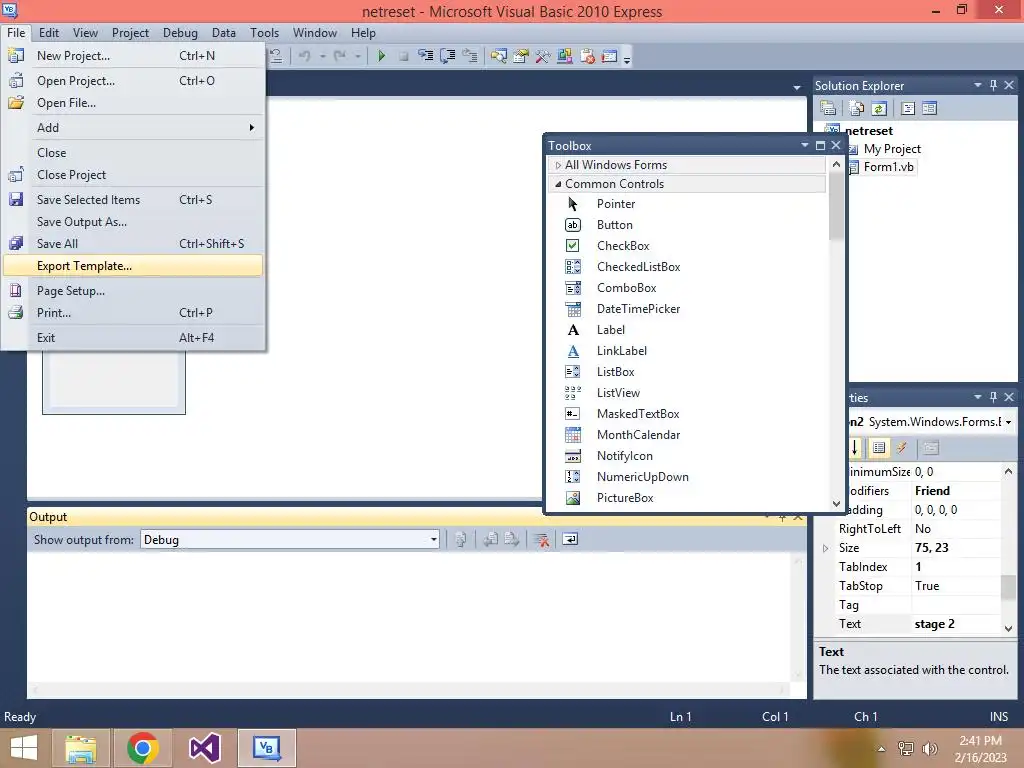This screenshot has width=1024, height=768.
Task: Click the Step Over toolbar icon
Action: click(x=448, y=56)
